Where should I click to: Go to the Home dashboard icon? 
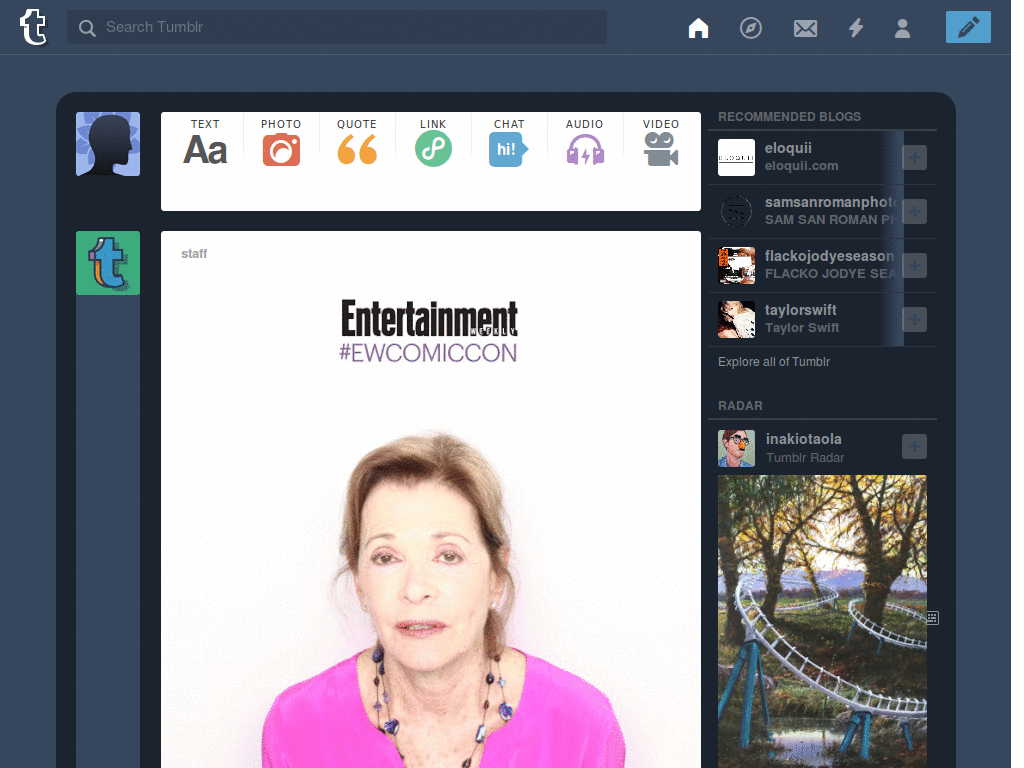(698, 27)
